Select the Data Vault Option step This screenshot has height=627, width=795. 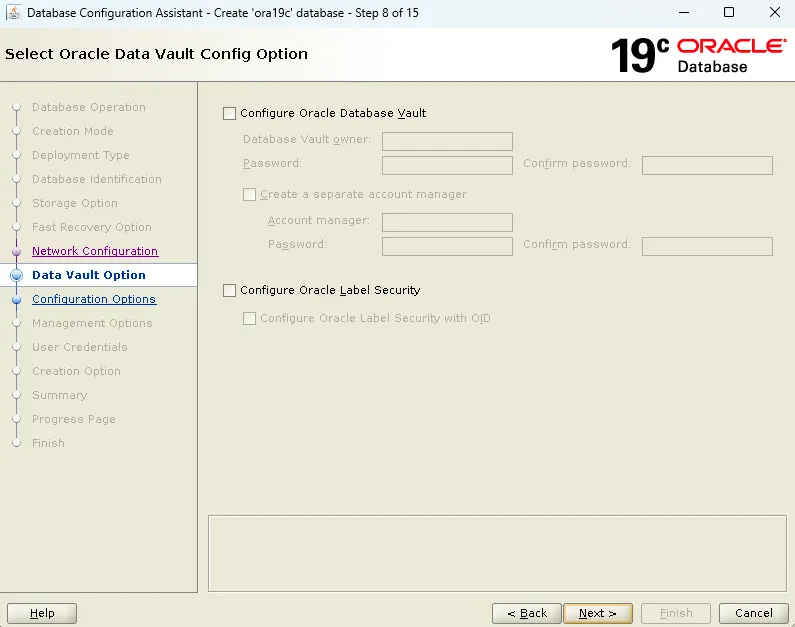pyautogui.click(x=89, y=275)
